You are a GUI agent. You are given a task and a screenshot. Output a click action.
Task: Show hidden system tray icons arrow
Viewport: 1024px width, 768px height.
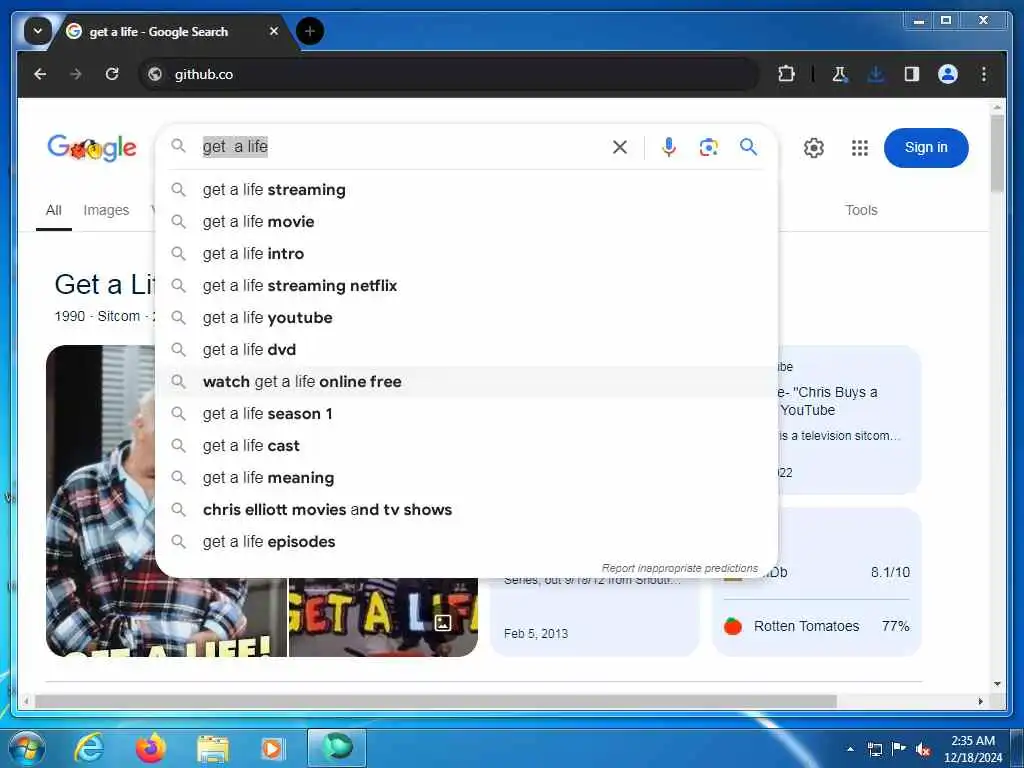(x=850, y=749)
